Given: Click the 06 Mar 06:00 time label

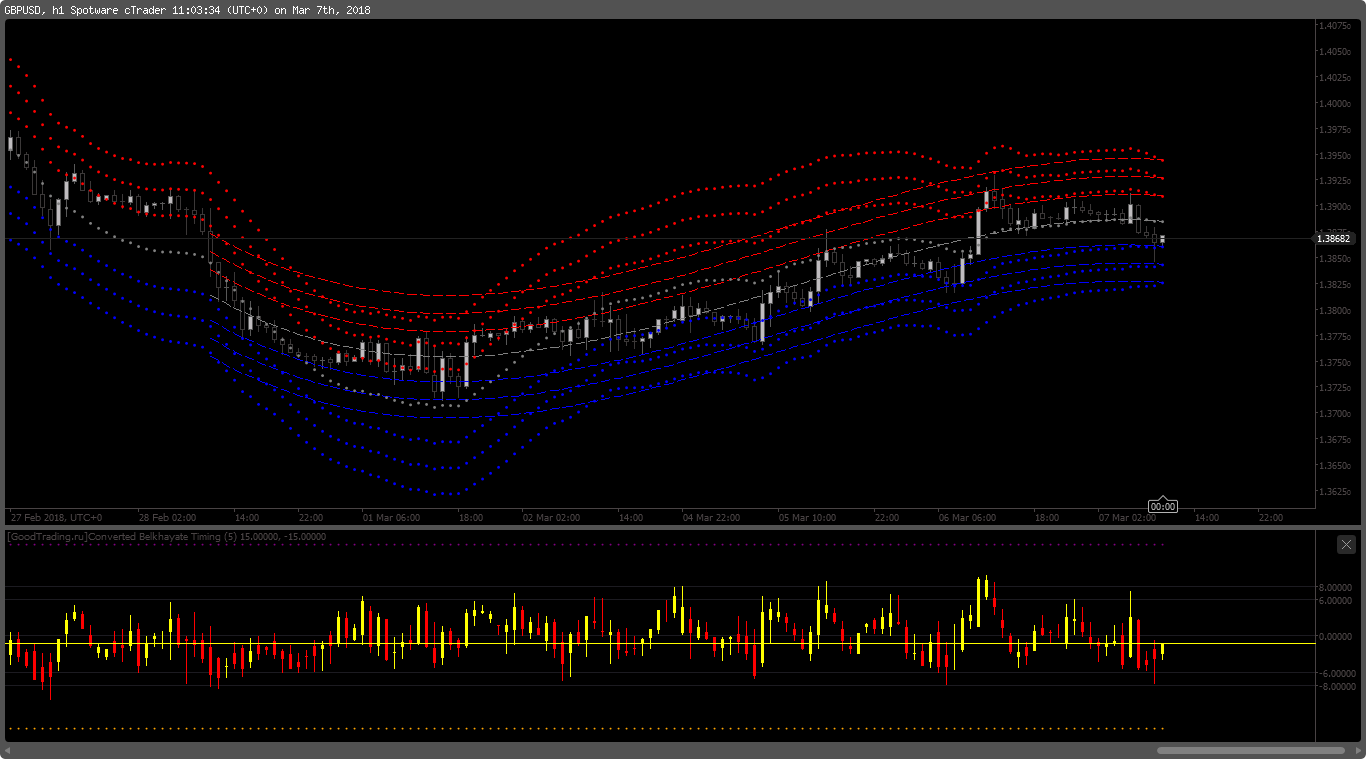Looking at the screenshot, I should tap(967, 518).
